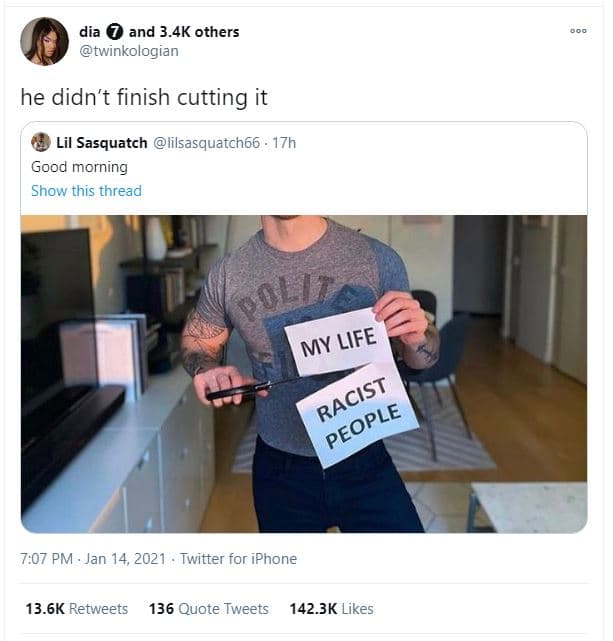Open dia's profile picture
Screen dimensions: 613x641
(44, 41)
